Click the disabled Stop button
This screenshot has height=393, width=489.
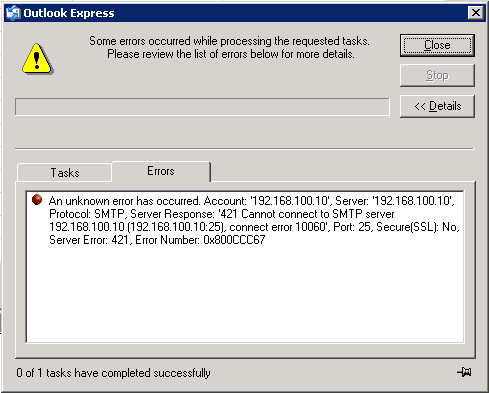pyautogui.click(x=437, y=75)
